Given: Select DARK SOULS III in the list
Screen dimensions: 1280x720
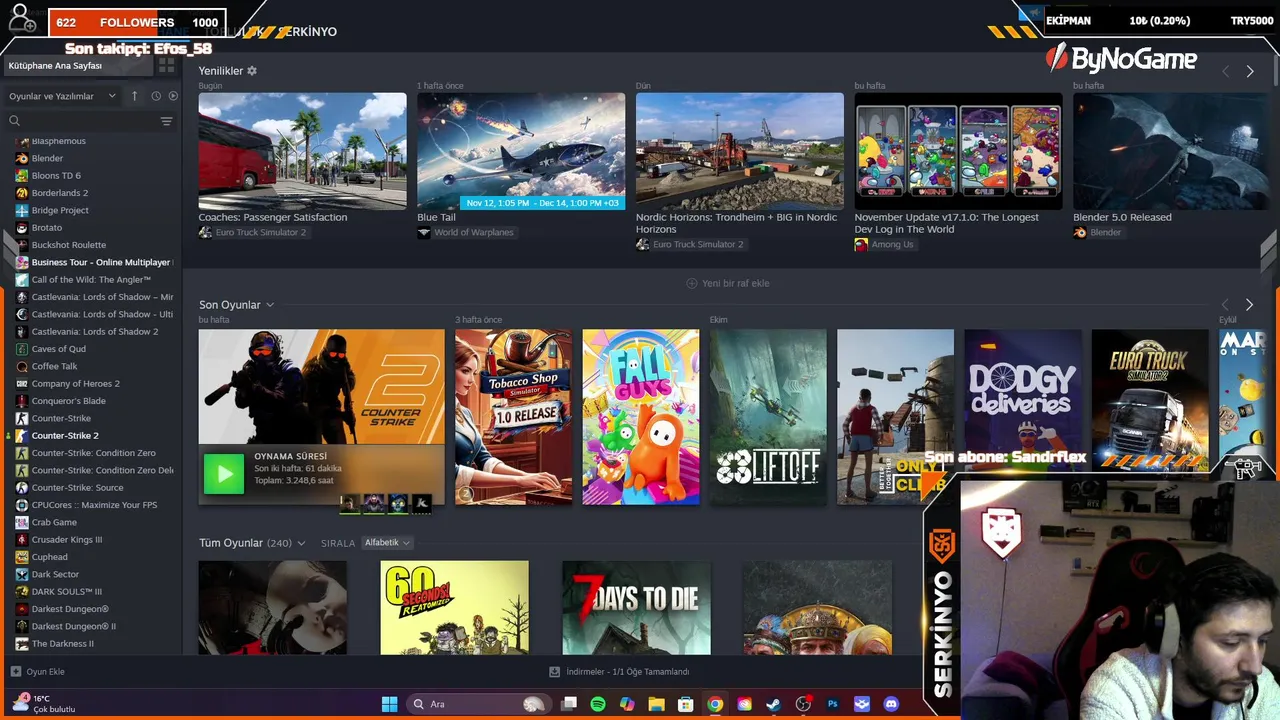Looking at the screenshot, I should pos(66,592).
